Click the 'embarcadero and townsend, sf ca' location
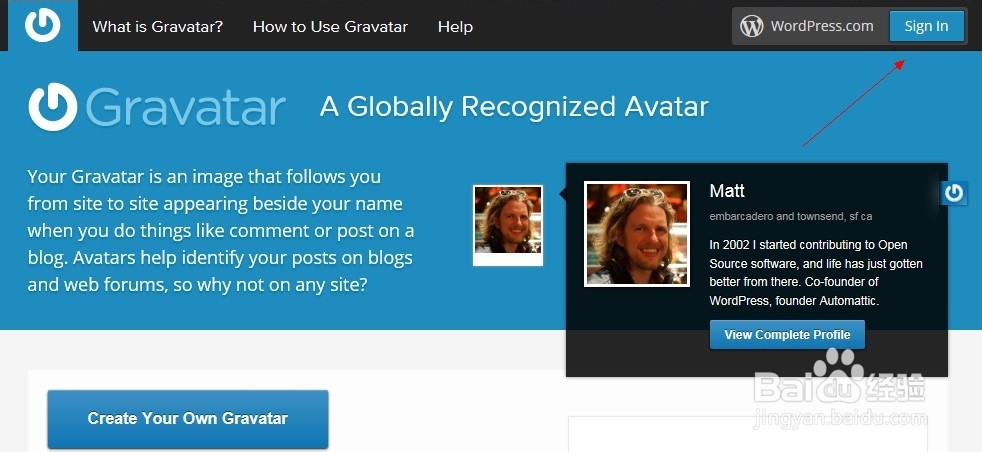The width and height of the screenshot is (982, 452). point(791,217)
